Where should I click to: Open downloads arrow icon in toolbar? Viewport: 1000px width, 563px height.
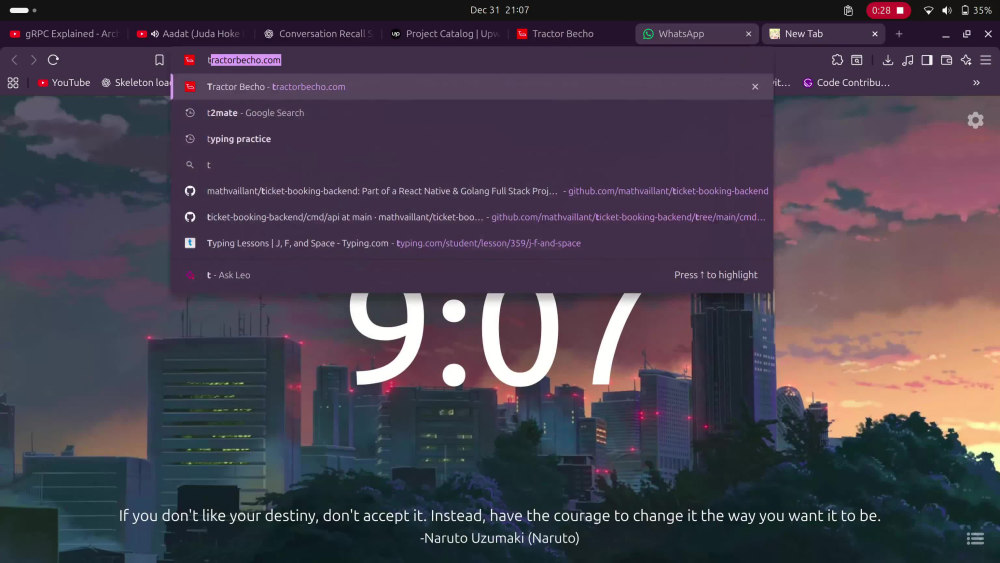point(888,59)
